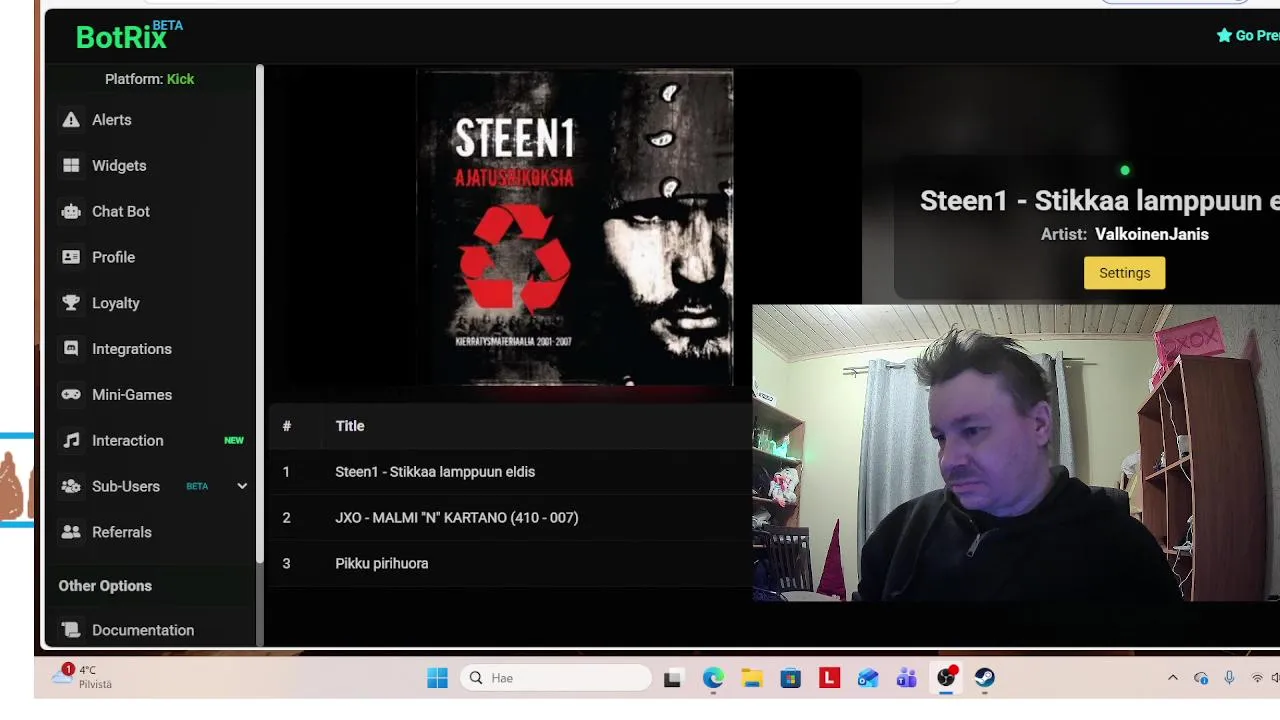The image size is (1280, 720).
Task: Click the artist name ValkoinenJanis
Action: [x=1152, y=234]
